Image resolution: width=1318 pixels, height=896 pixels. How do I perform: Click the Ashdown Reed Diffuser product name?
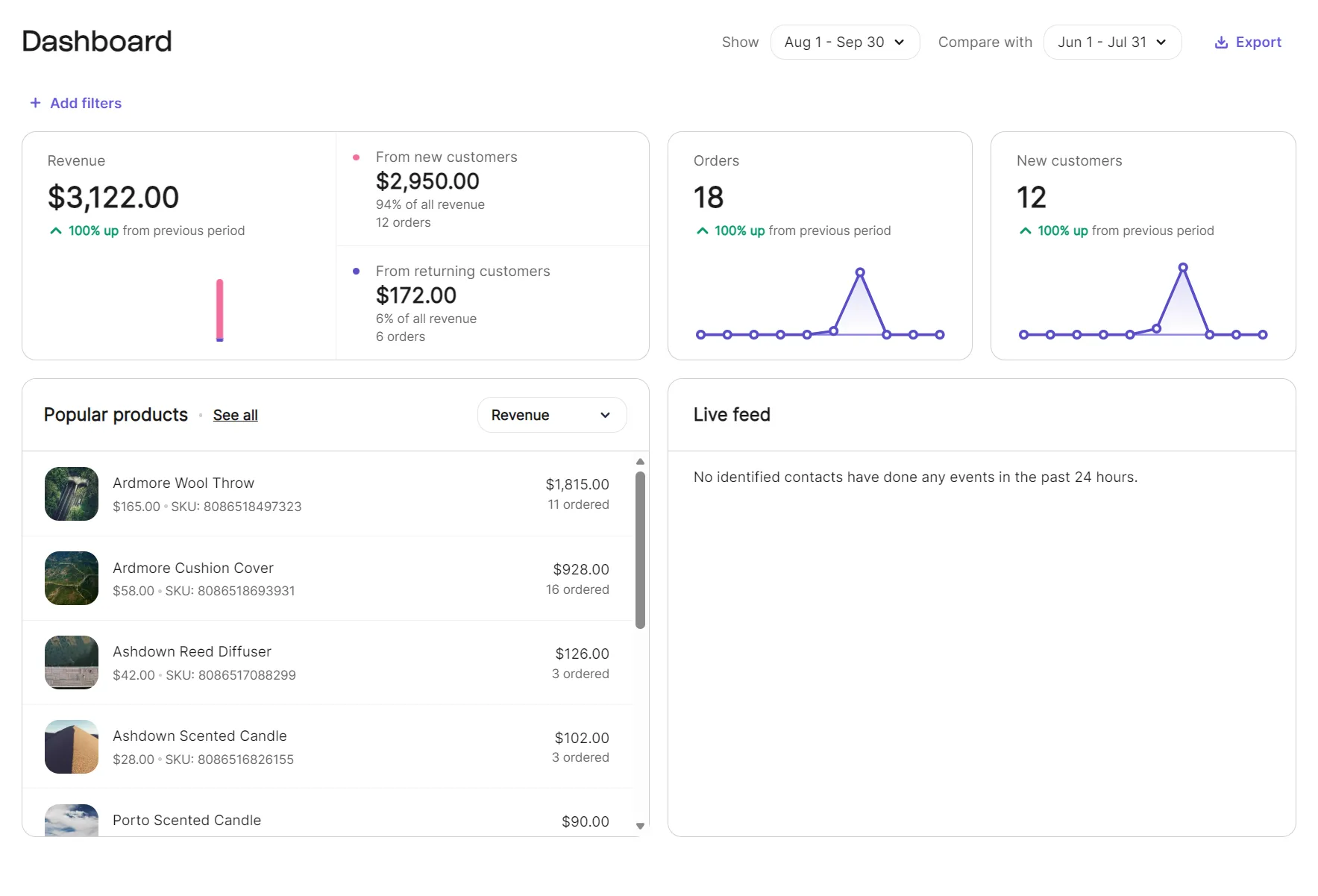(192, 652)
